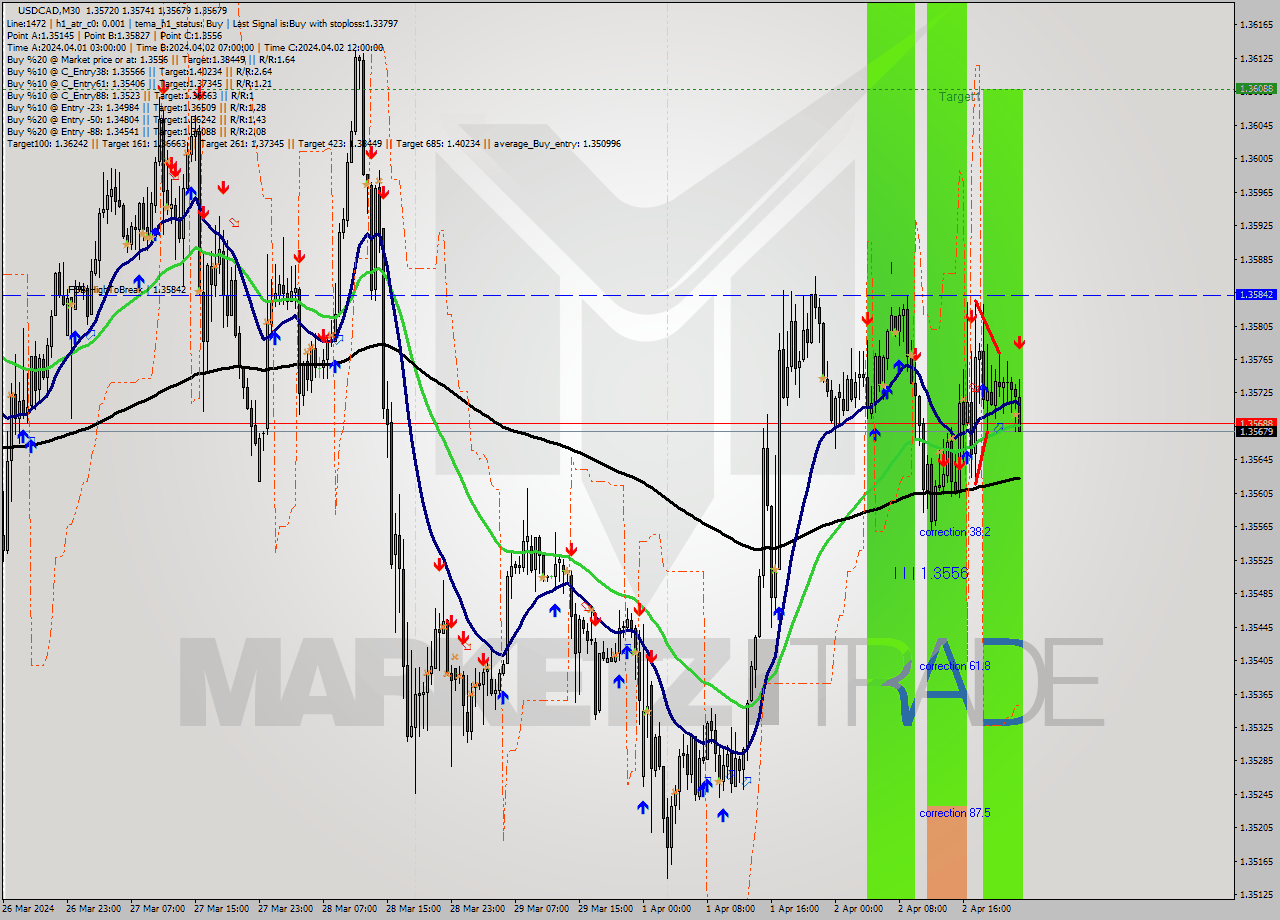Select the 'Buy %20 @ Entry -50' line

[x=136, y=119]
